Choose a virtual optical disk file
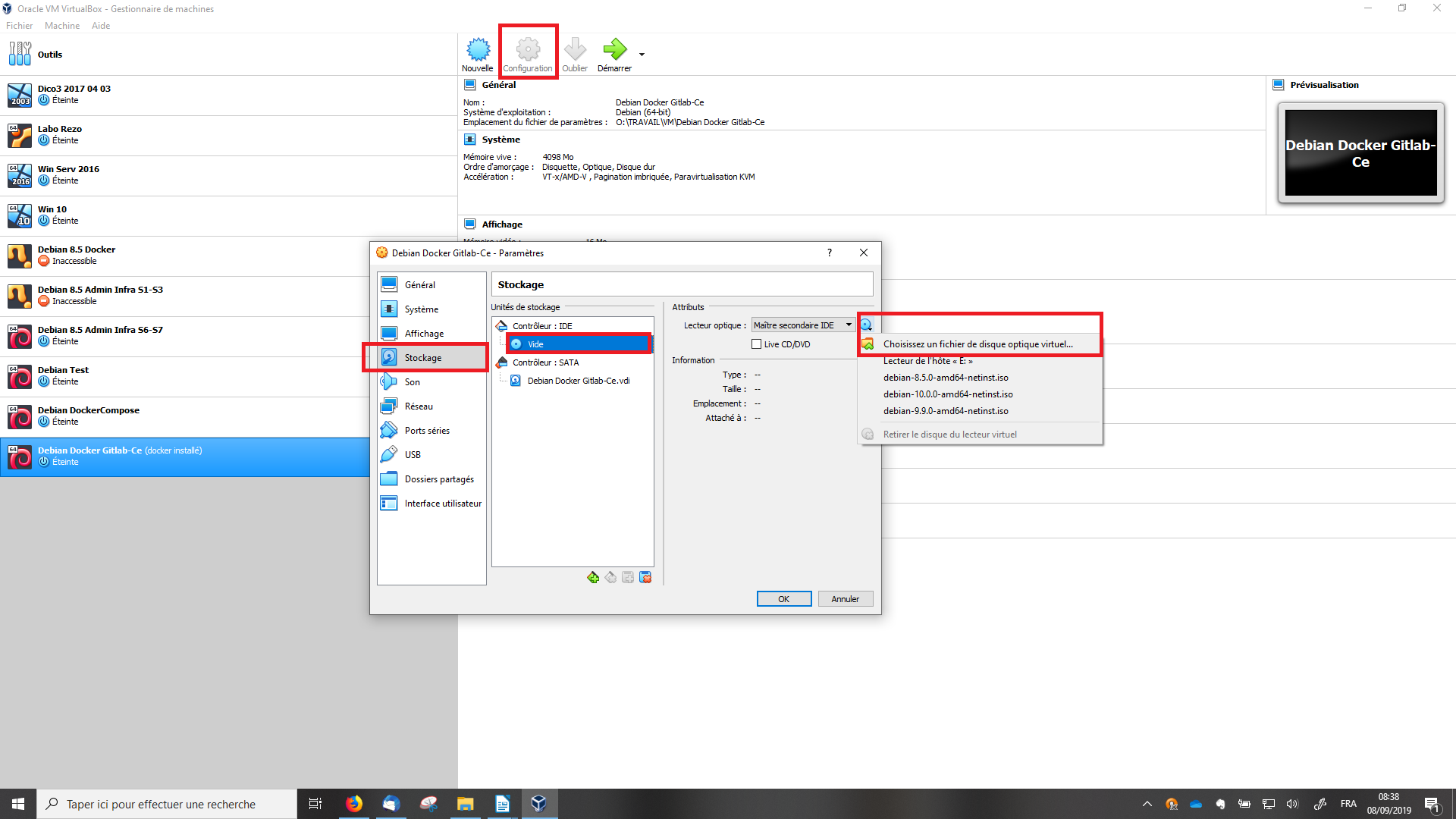Viewport: 1456px width, 819px height. point(980,344)
